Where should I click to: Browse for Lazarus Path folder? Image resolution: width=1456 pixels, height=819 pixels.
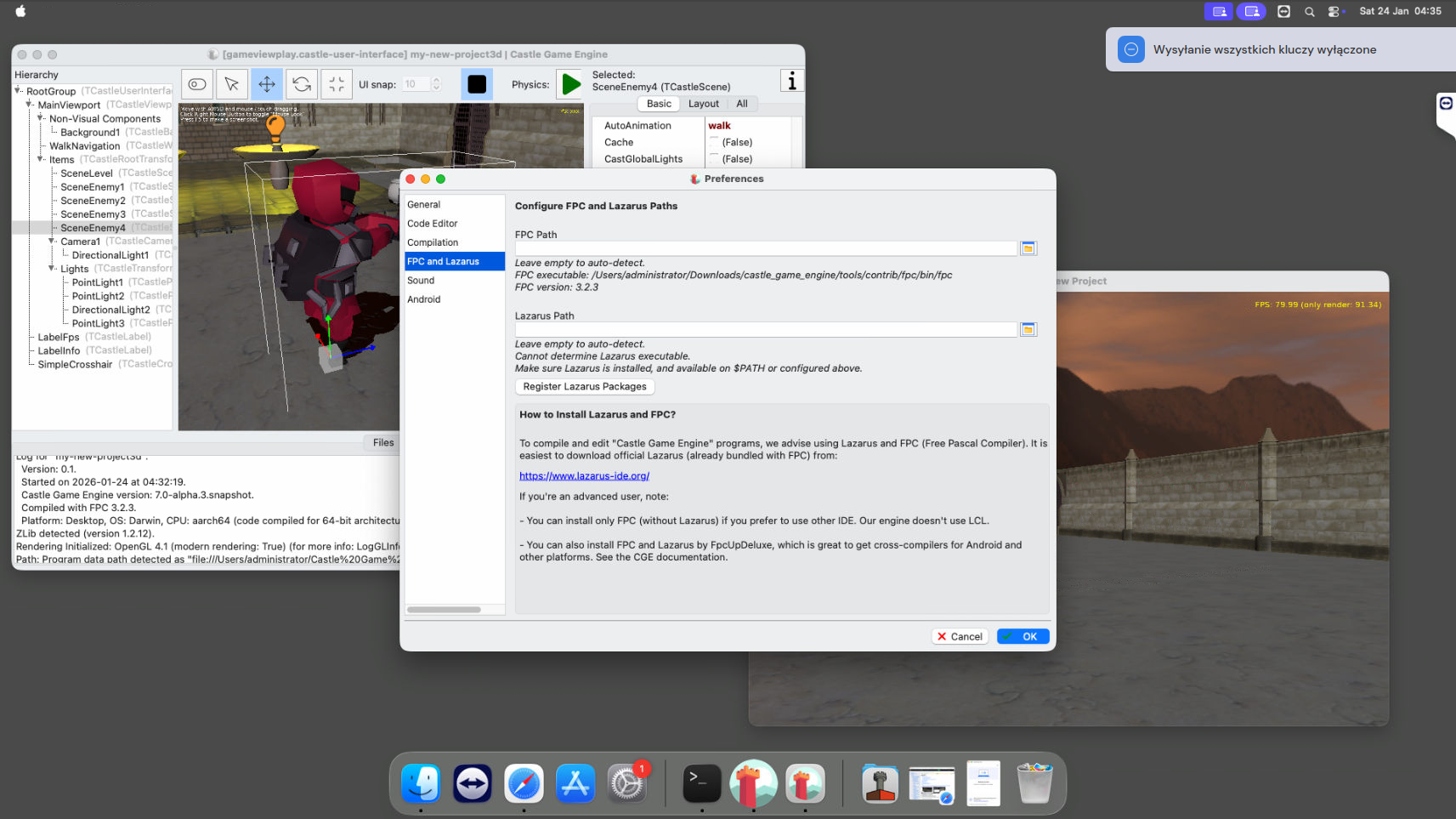coord(1028,330)
